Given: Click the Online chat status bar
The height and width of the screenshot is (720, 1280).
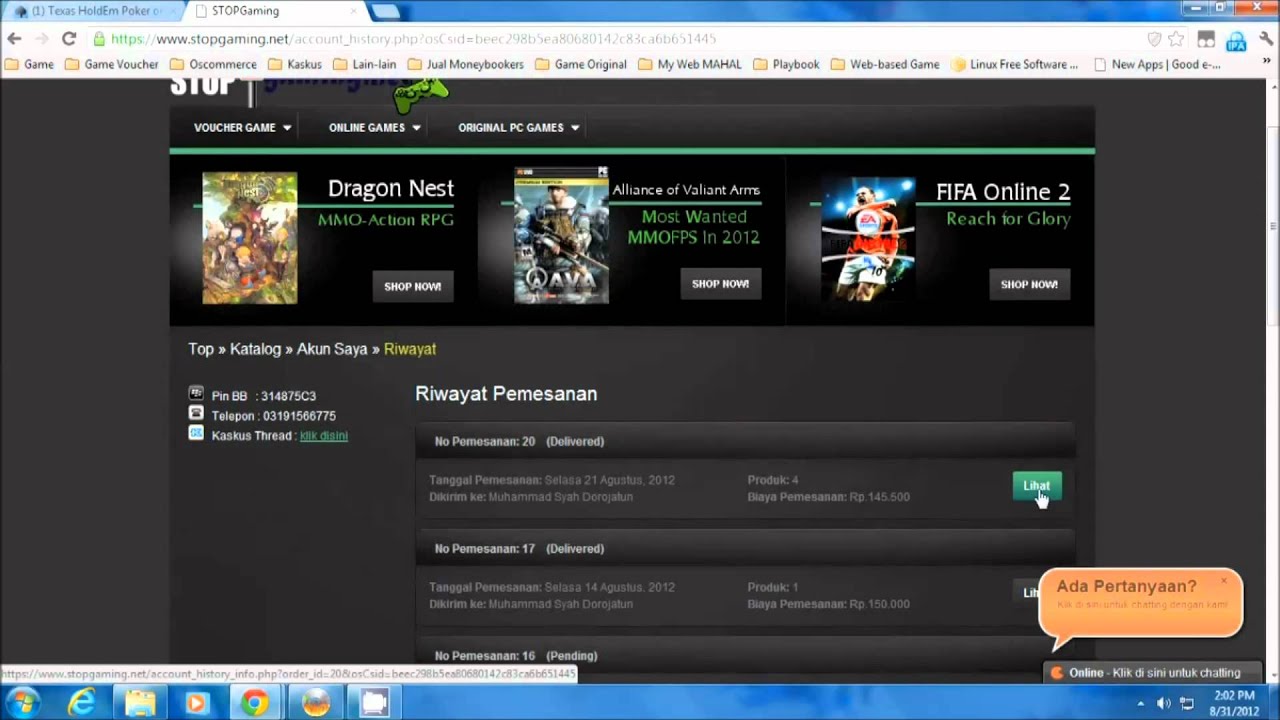Looking at the screenshot, I should point(1154,673).
